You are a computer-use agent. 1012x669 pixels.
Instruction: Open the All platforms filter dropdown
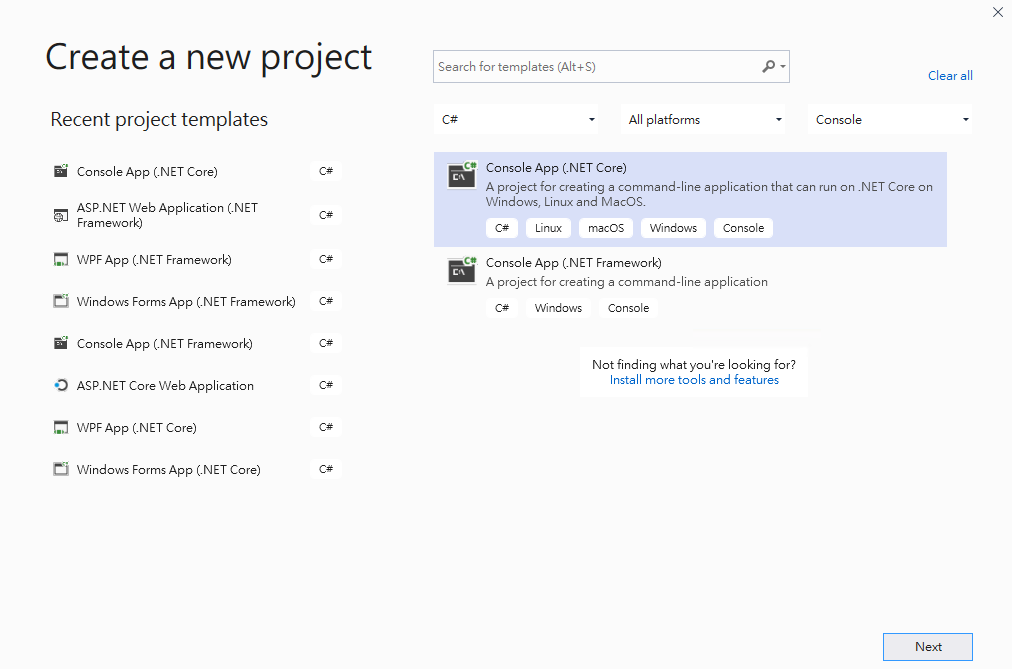point(703,119)
